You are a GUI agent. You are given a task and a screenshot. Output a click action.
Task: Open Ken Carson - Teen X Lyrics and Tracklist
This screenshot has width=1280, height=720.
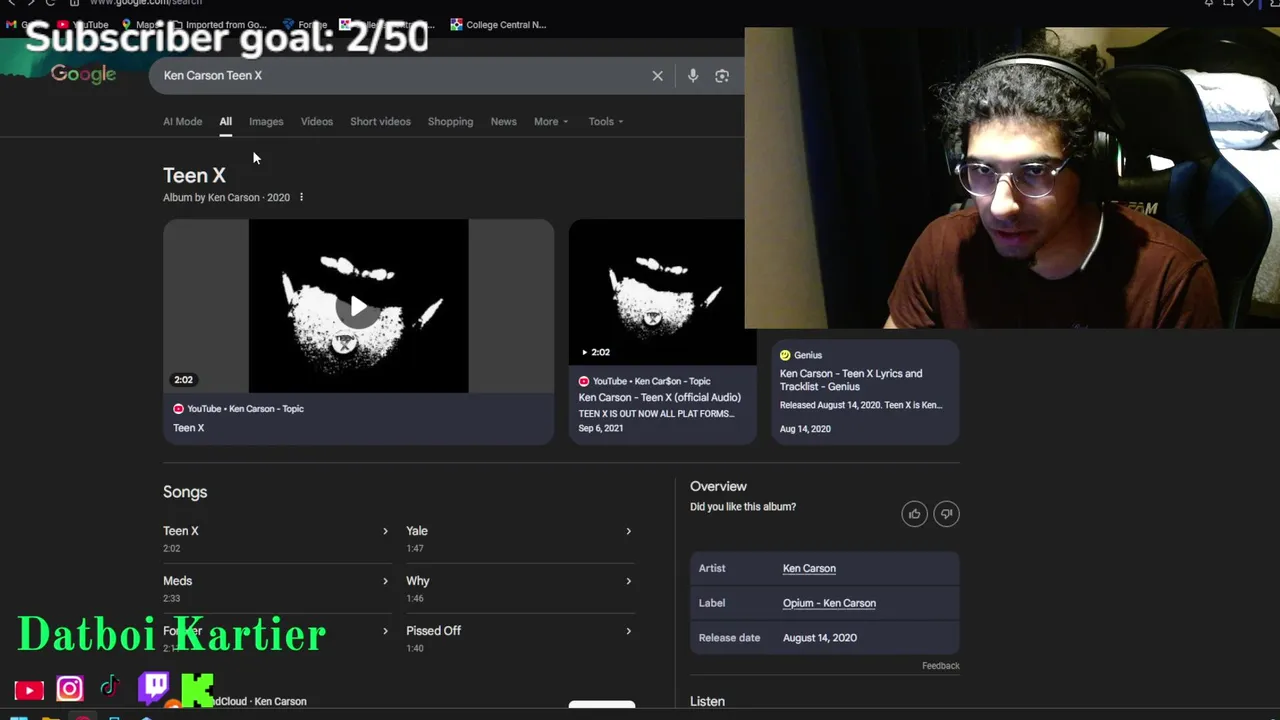point(851,380)
